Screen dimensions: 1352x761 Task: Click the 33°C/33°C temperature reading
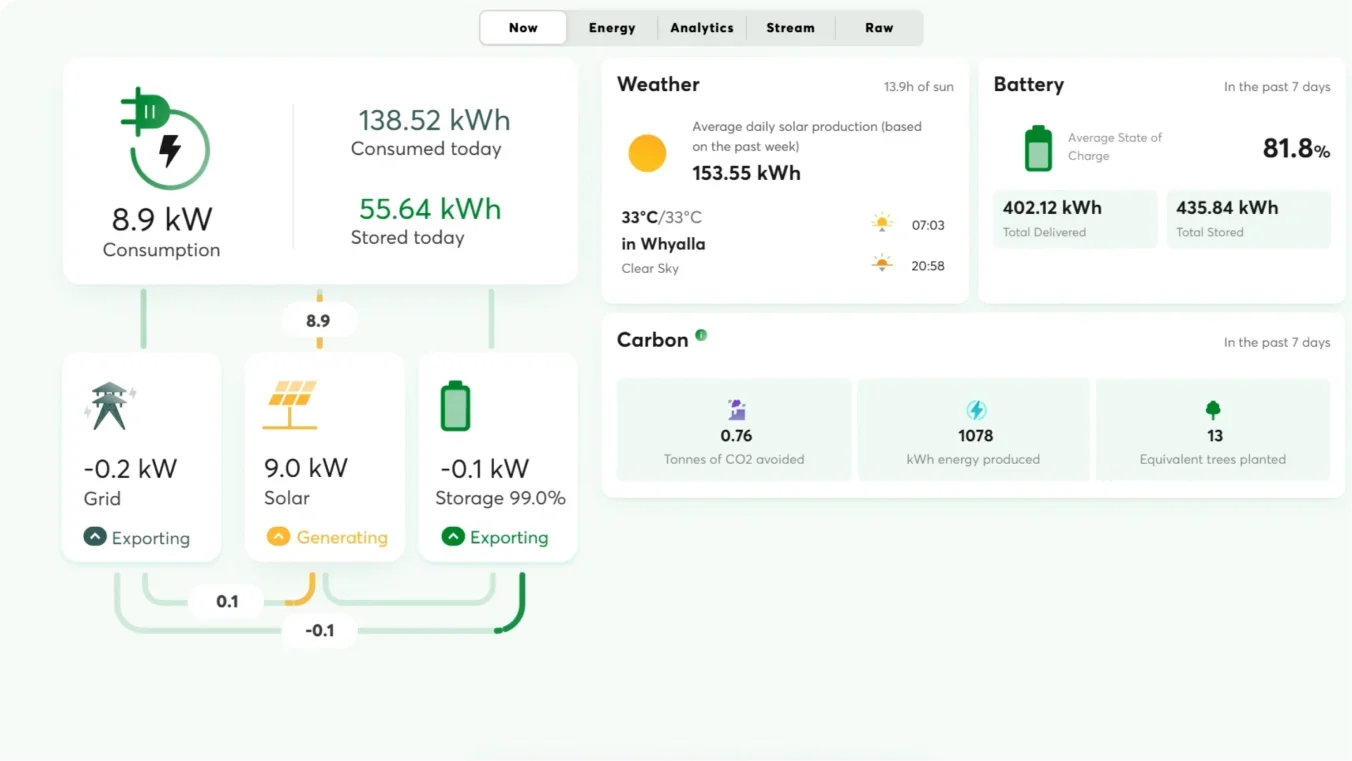pos(662,217)
